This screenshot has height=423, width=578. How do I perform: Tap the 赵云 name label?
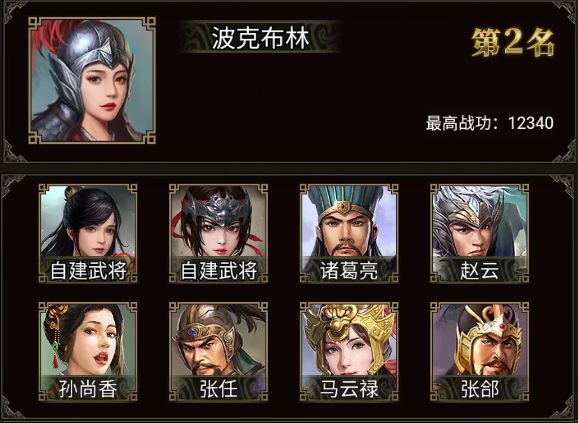click(x=479, y=270)
